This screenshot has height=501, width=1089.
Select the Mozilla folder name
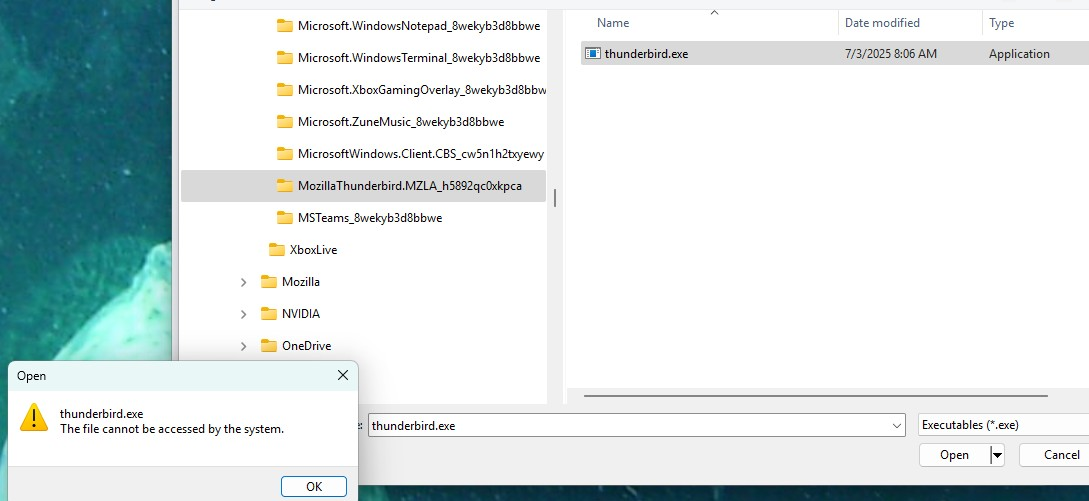click(x=301, y=281)
